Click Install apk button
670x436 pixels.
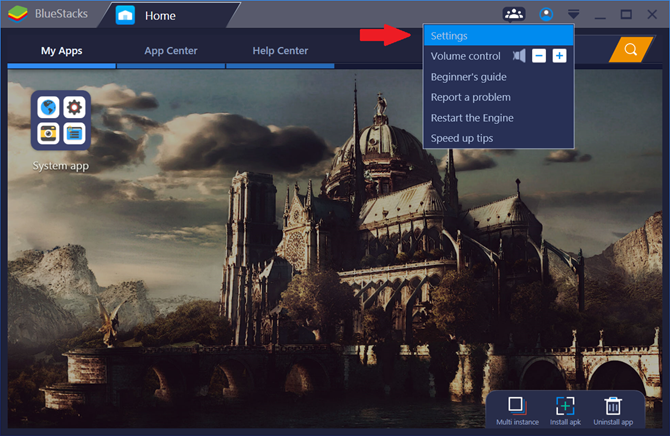565,411
